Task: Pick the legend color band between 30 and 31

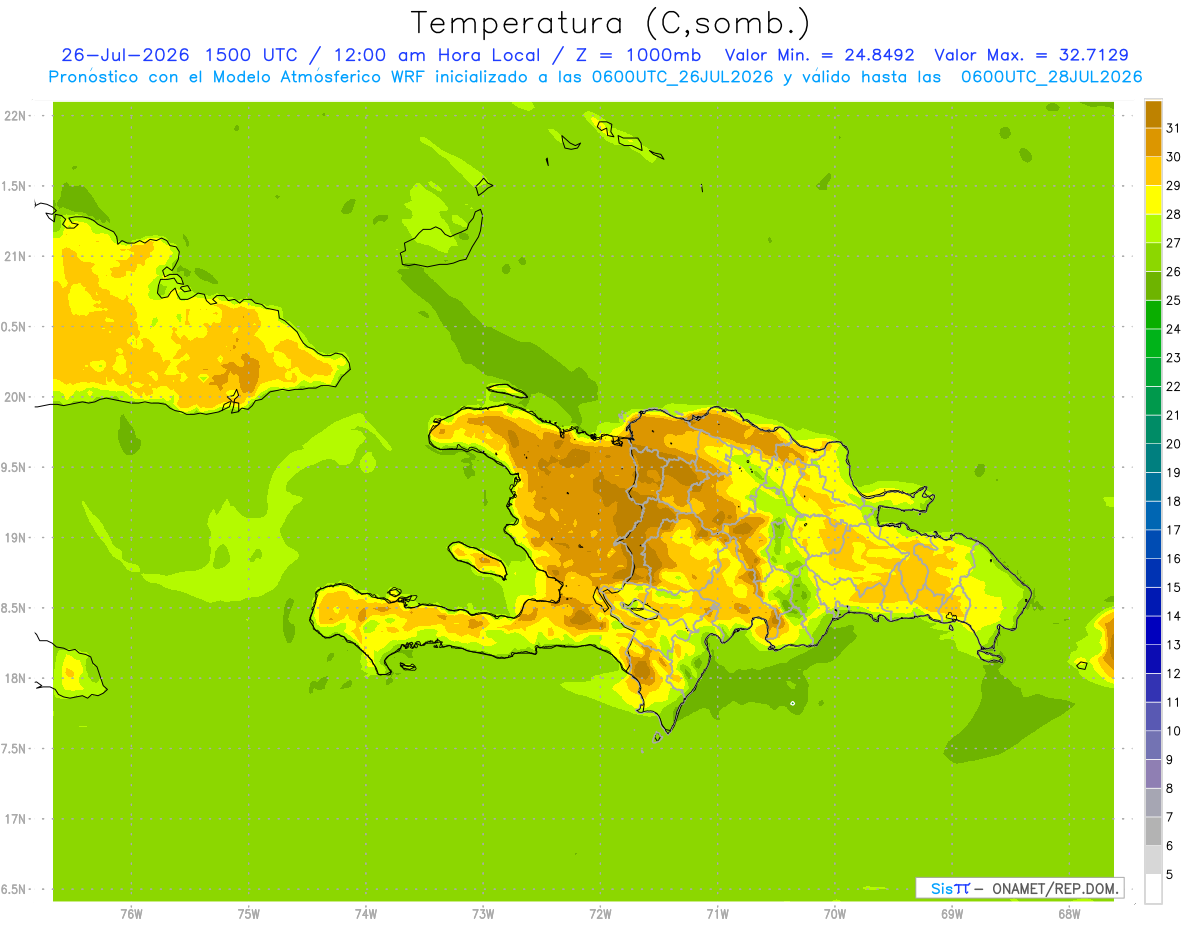Action: tap(1153, 143)
